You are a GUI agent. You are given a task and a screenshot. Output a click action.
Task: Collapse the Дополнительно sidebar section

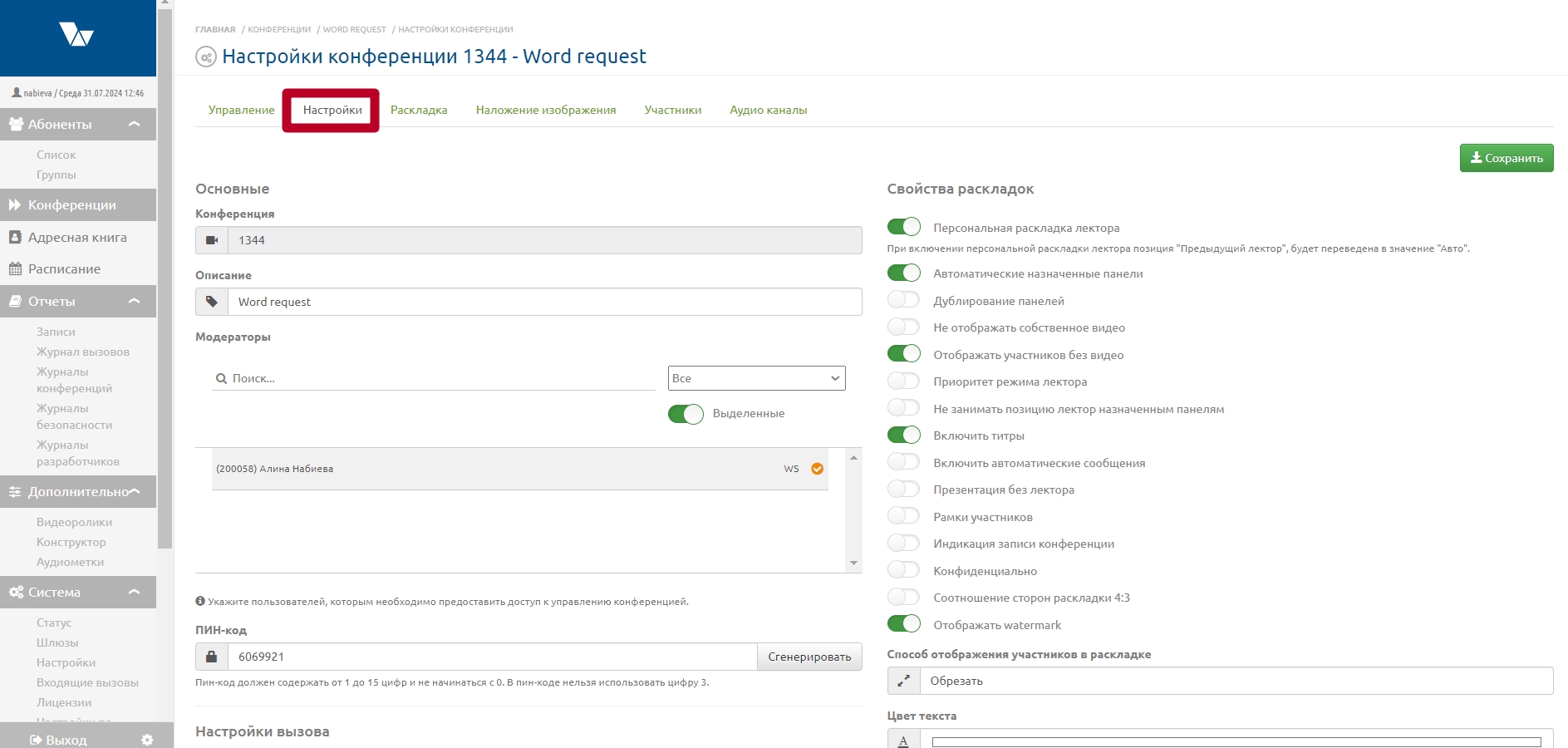coord(134,491)
